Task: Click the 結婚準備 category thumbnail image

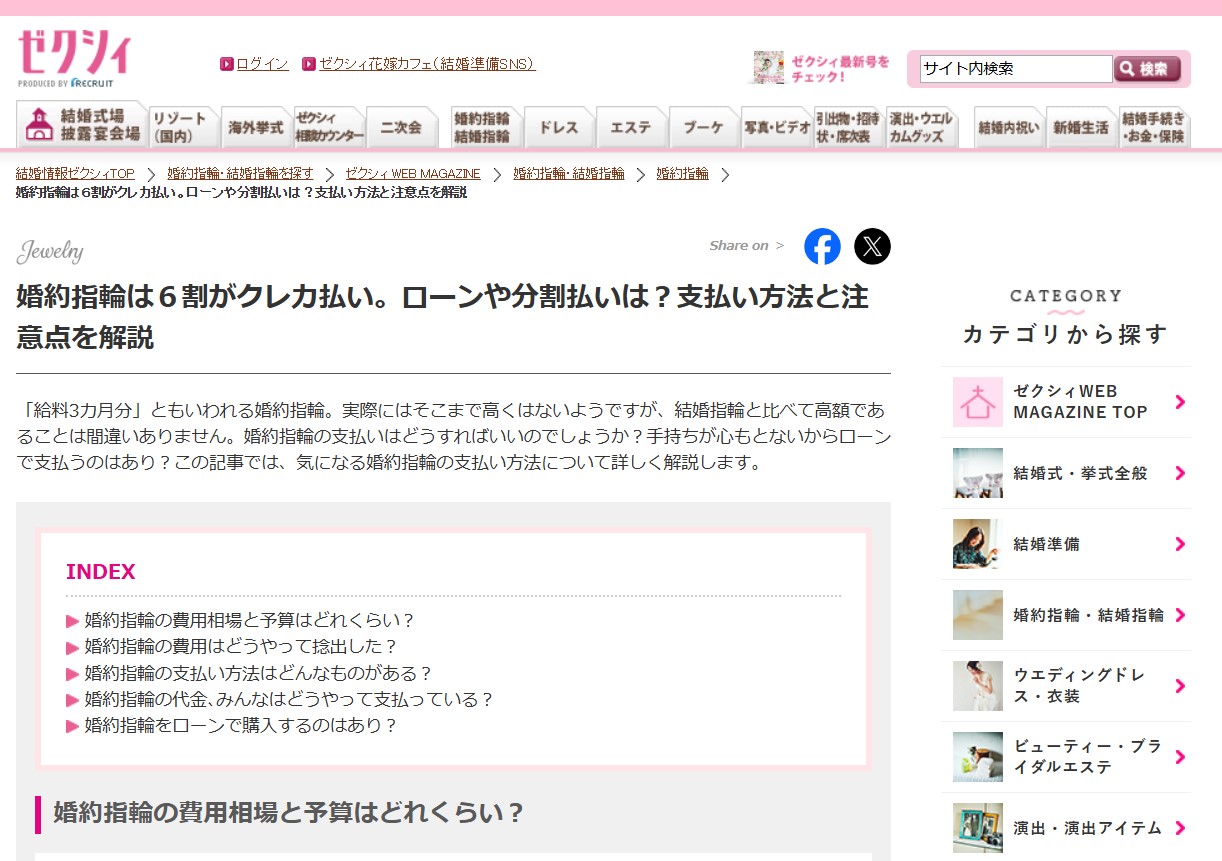Action: [977, 544]
